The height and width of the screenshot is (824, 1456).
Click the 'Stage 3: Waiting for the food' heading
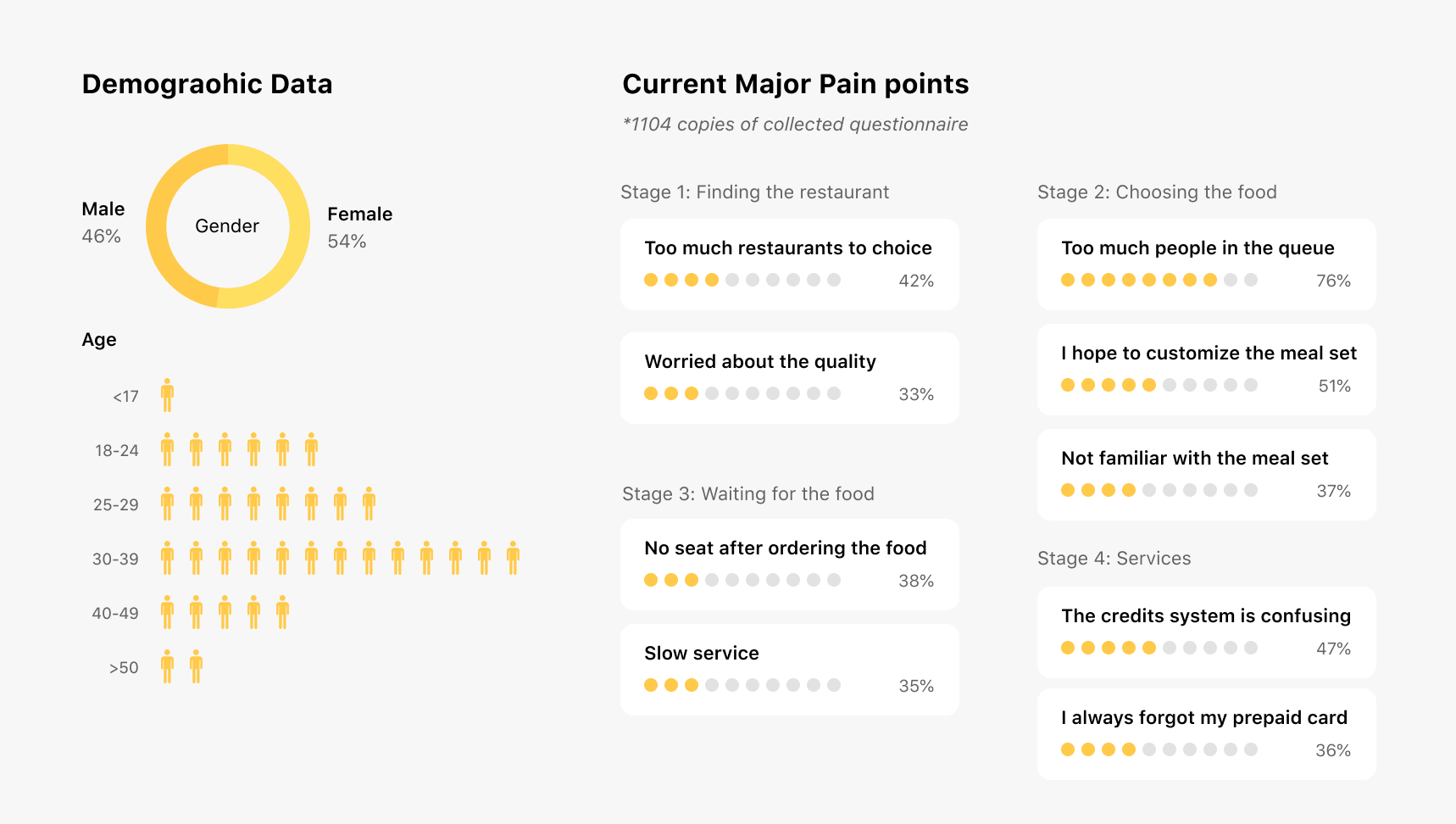coord(747,494)
